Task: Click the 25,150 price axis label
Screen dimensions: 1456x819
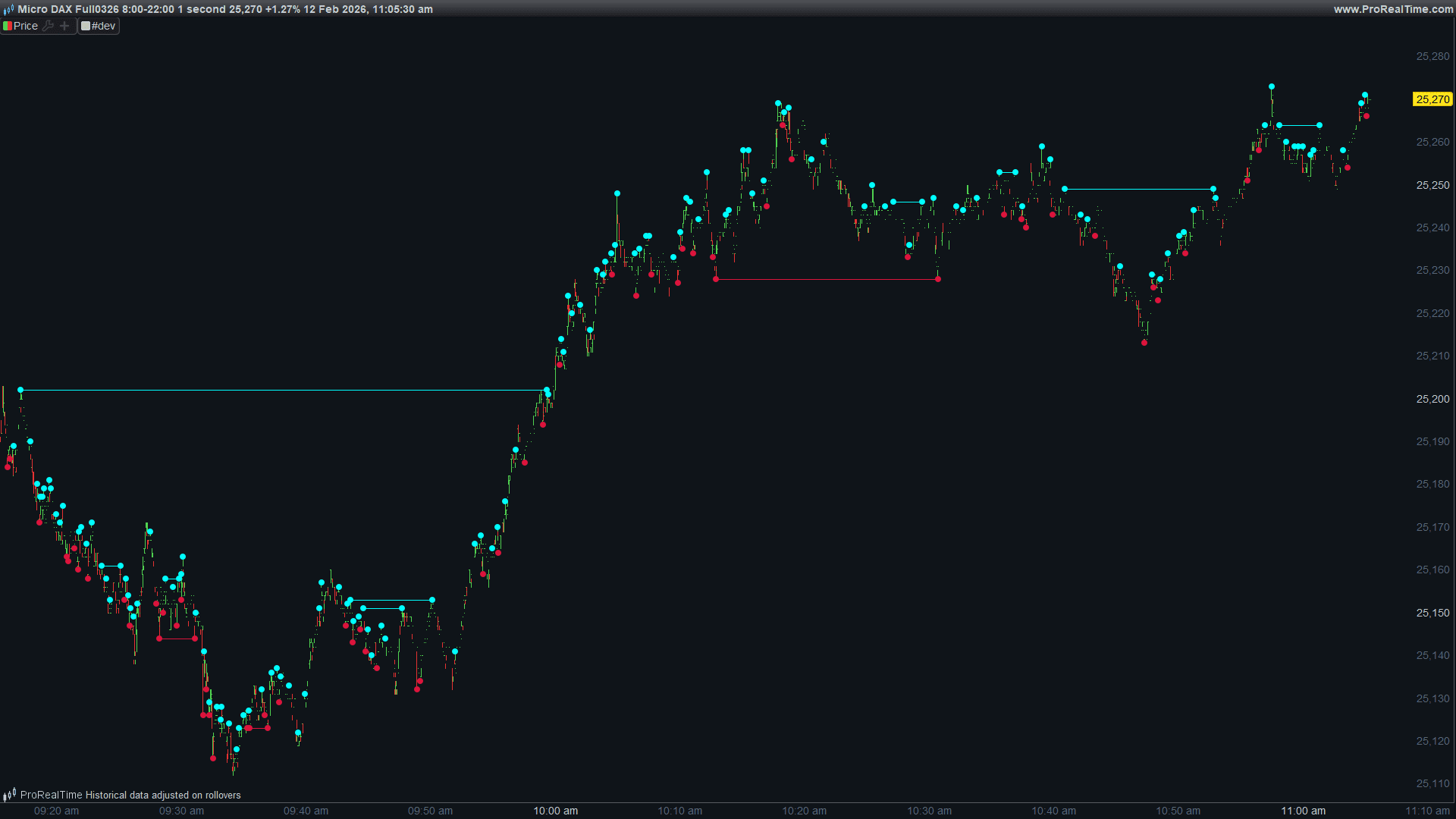Action: pyautogui.click(x=1432, y=613)
